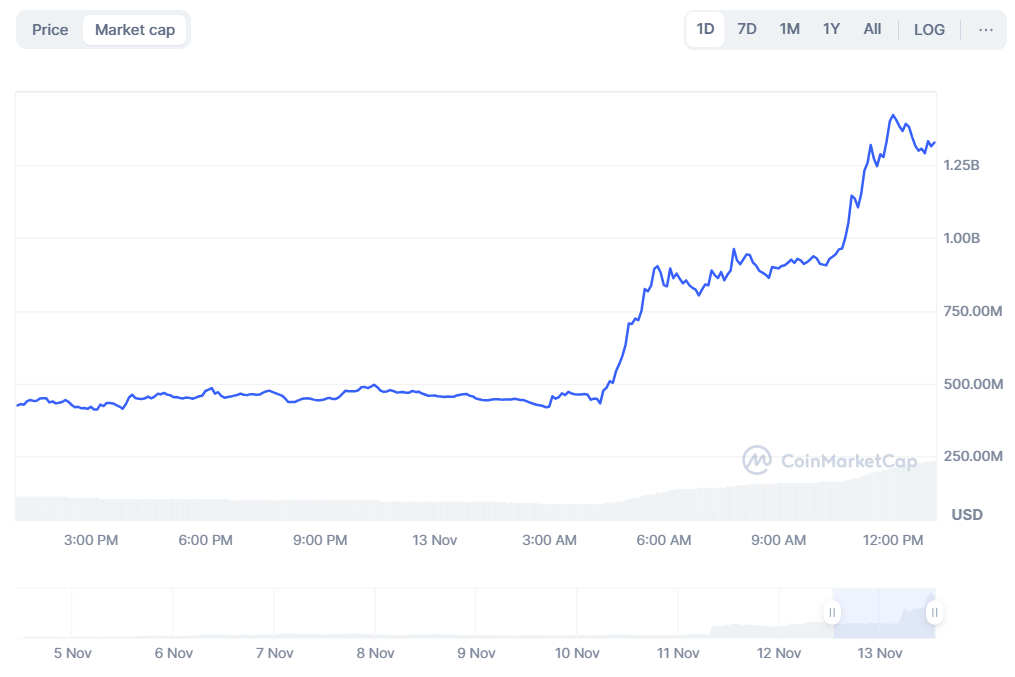Show the 1M time range

pyautogui.click(x=789, y=30)
